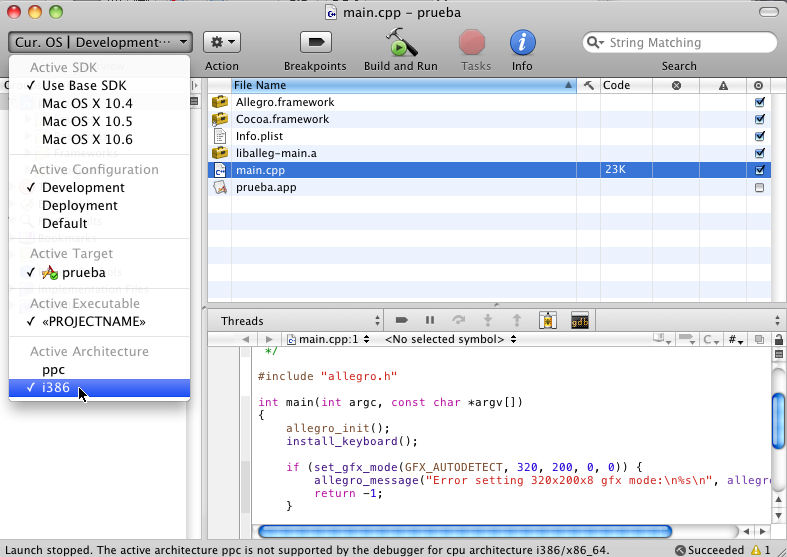Toggle target checkbox for Allegro.framework
787x557 pixels.
click(x=759, y=102)
